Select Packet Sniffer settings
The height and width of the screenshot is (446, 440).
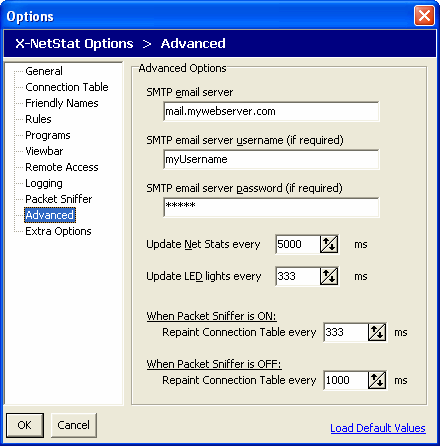pyautogui.click(x=59, y=199)
